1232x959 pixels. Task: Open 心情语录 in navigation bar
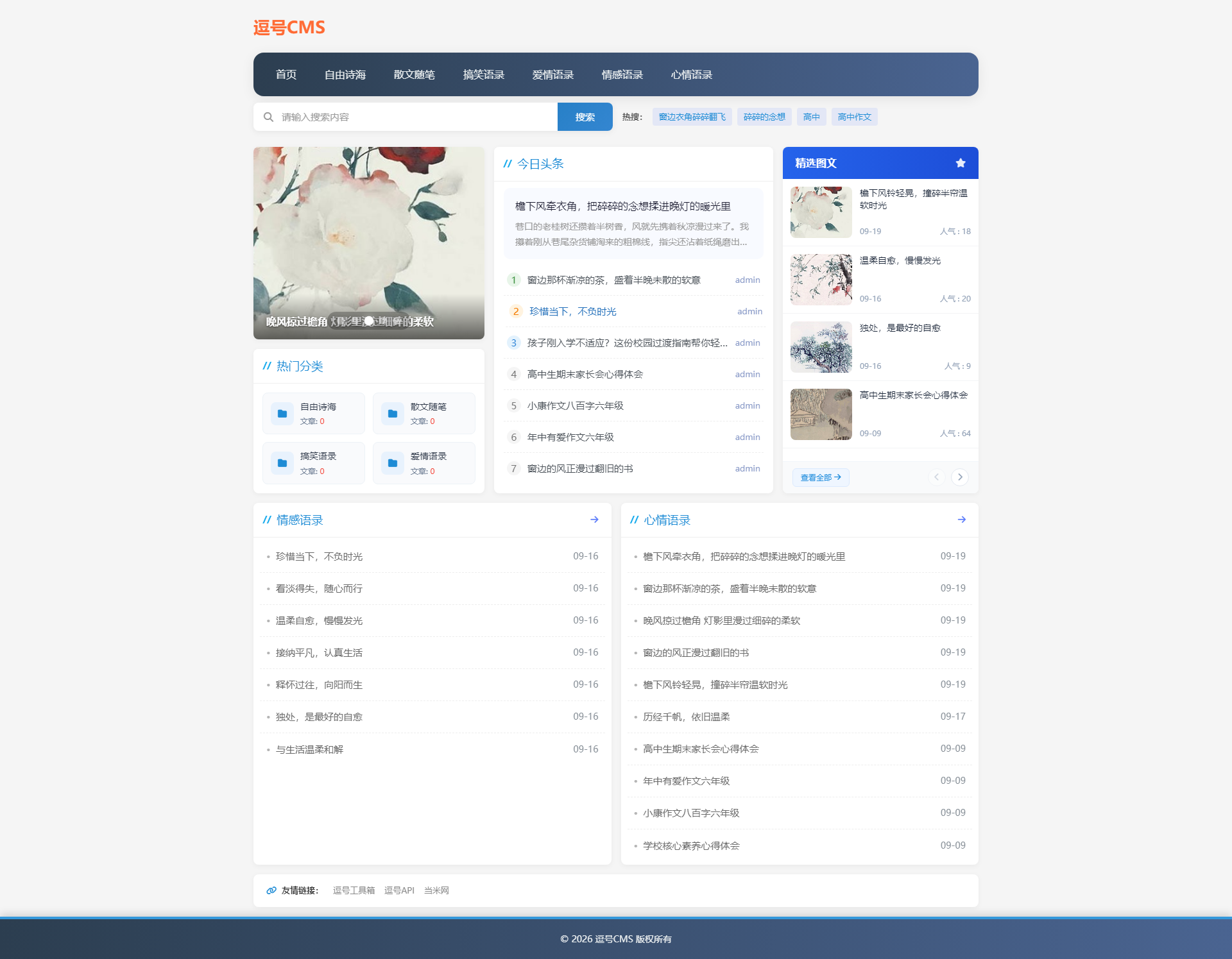pos(692,74)
